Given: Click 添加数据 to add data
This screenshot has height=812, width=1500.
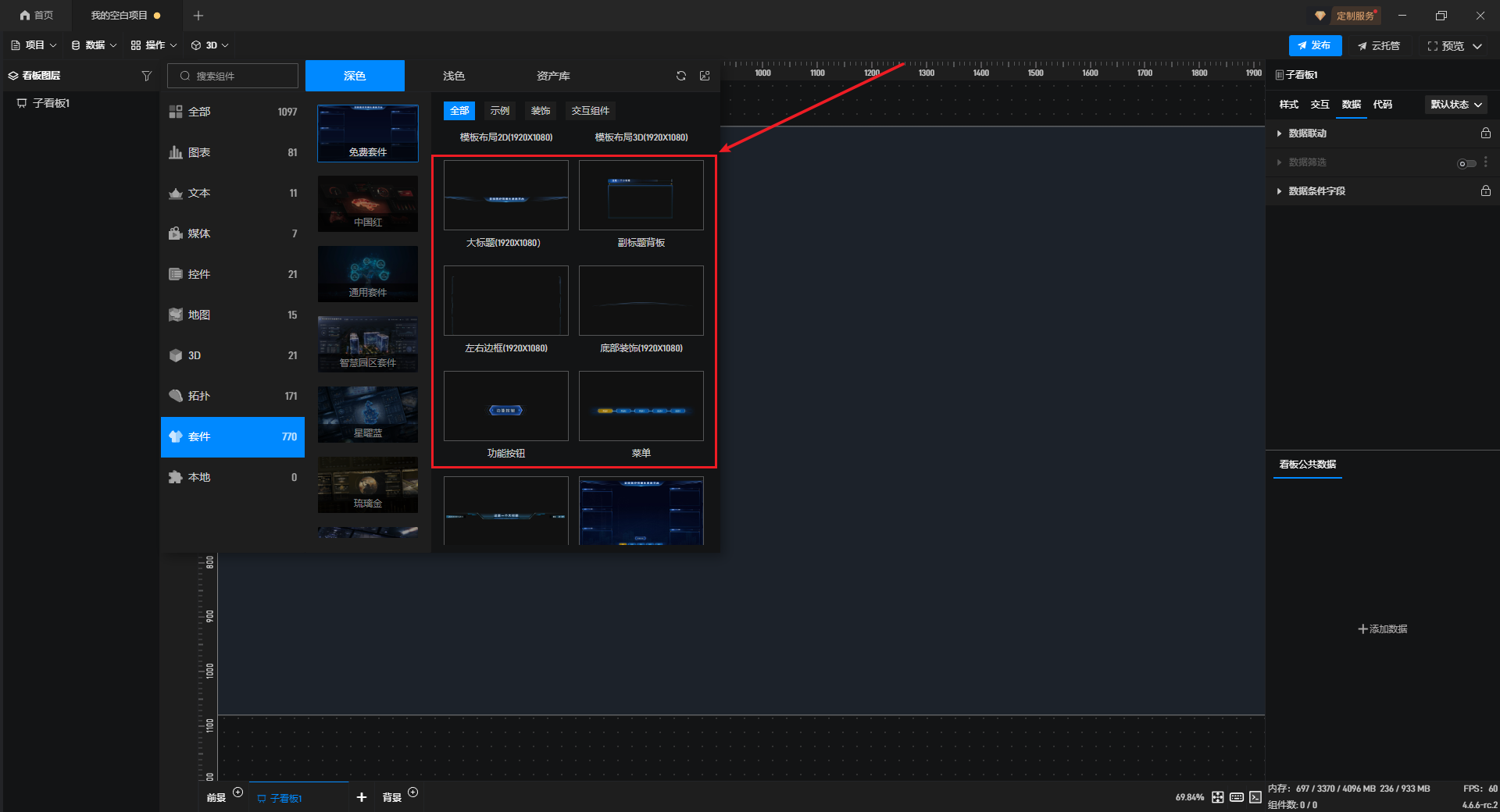Looking at the screenshot, I should pos(1383,629).
